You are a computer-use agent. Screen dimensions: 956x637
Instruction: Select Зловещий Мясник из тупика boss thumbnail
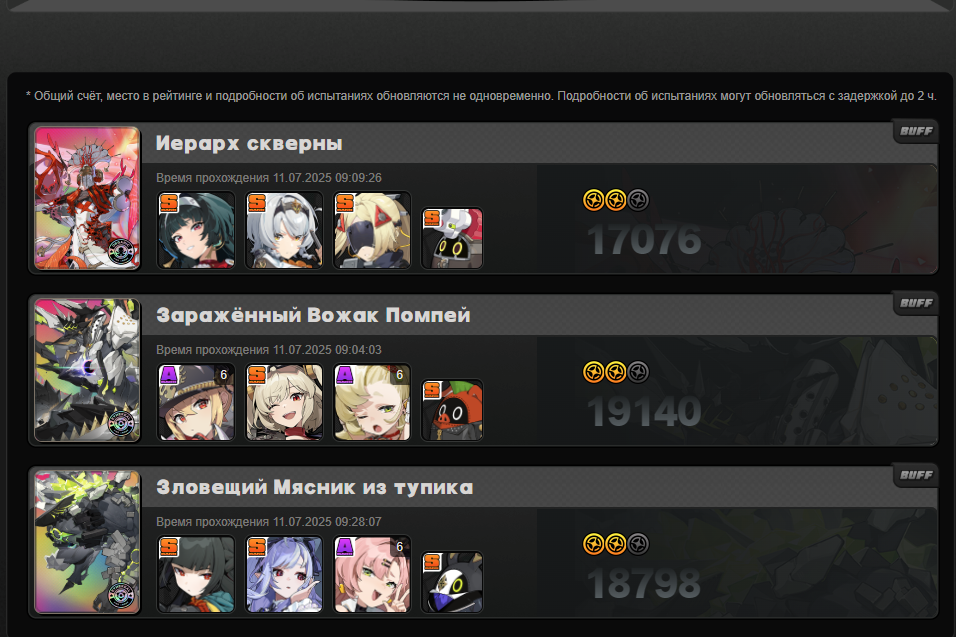87,542
